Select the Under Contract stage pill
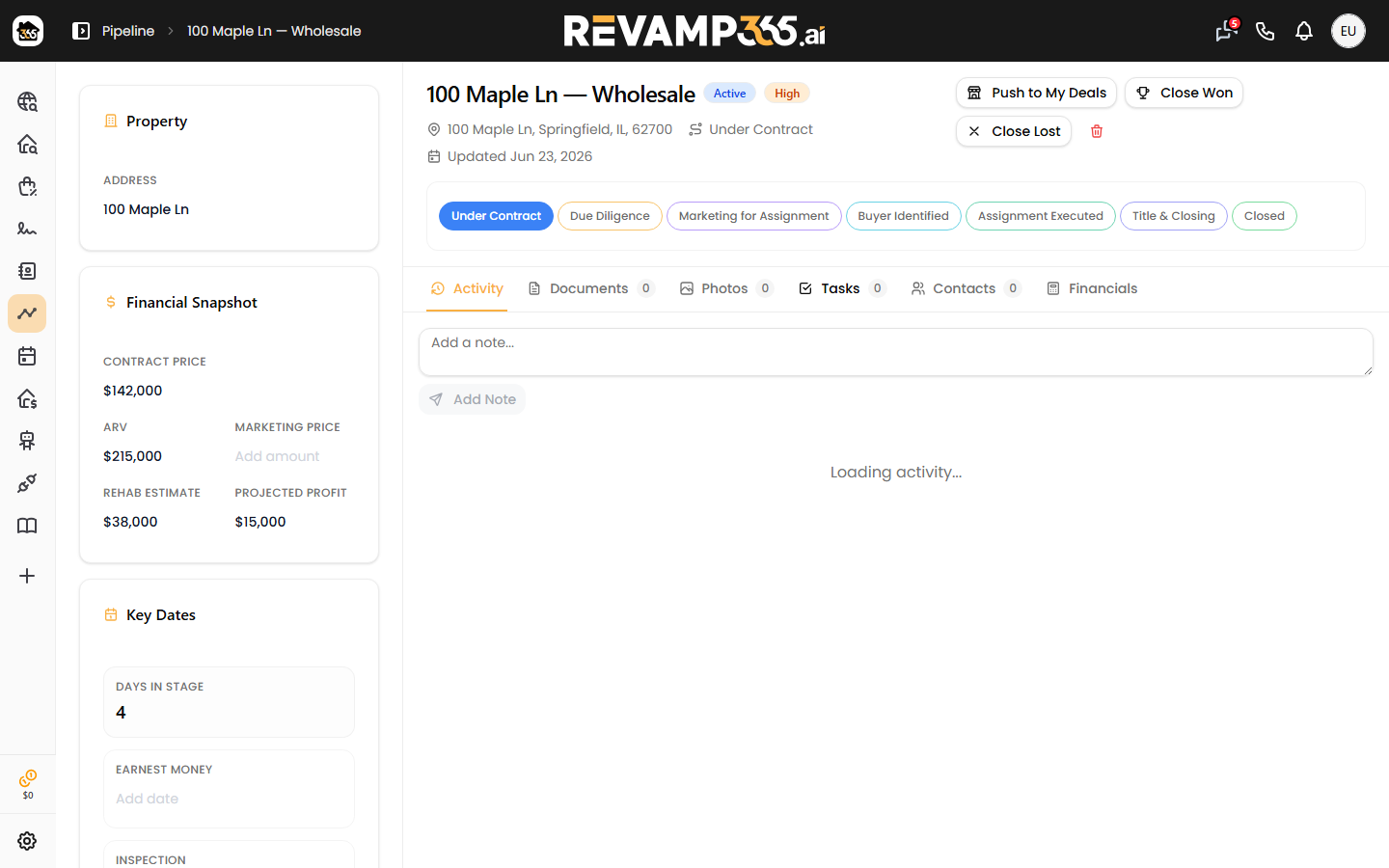 click(x=496, y=216)
